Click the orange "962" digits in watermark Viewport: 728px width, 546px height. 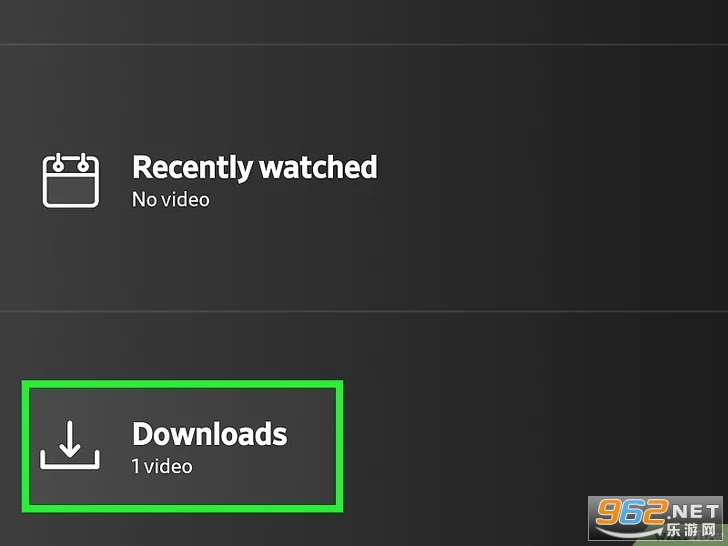click(x=631, y=512)
